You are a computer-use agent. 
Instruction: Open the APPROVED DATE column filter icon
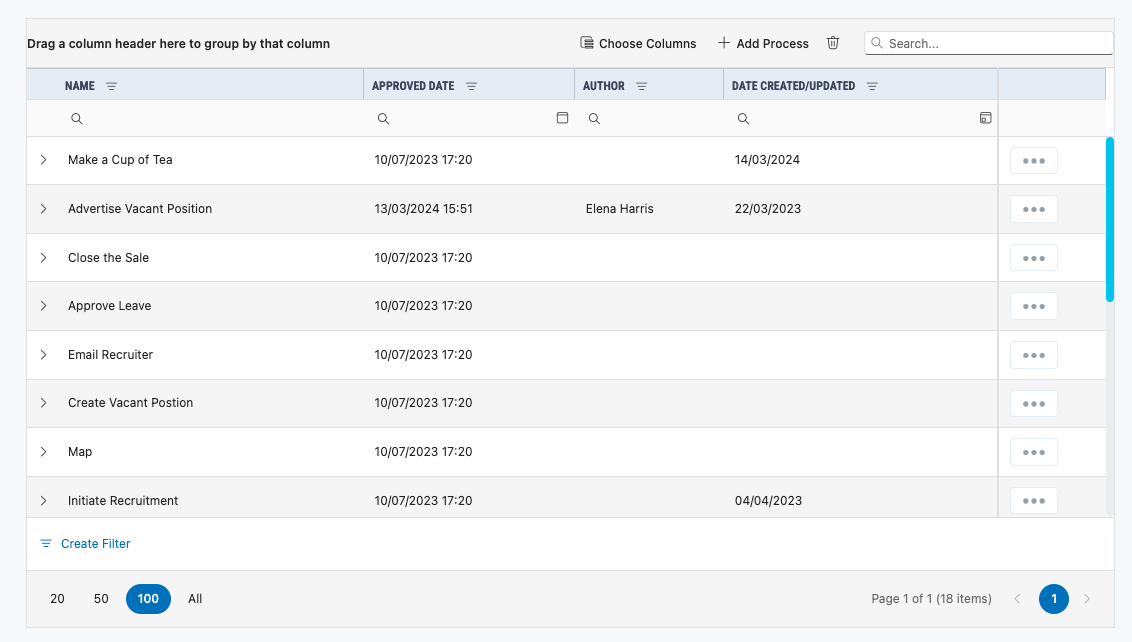(x=471, y=86)
